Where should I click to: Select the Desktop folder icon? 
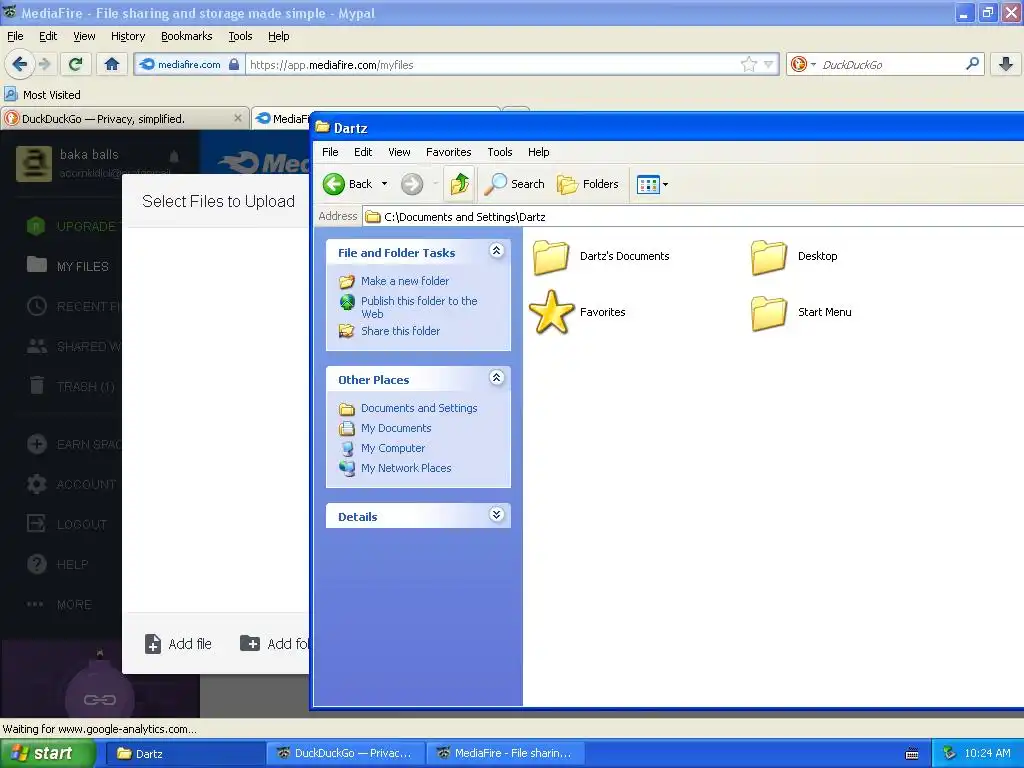click(x=769, y=257)
